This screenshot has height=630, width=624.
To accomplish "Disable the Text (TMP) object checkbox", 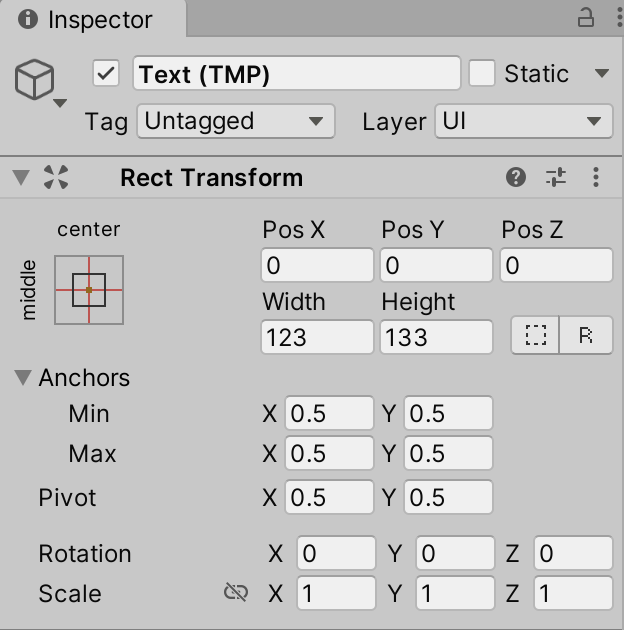I will tap(106, 74).
